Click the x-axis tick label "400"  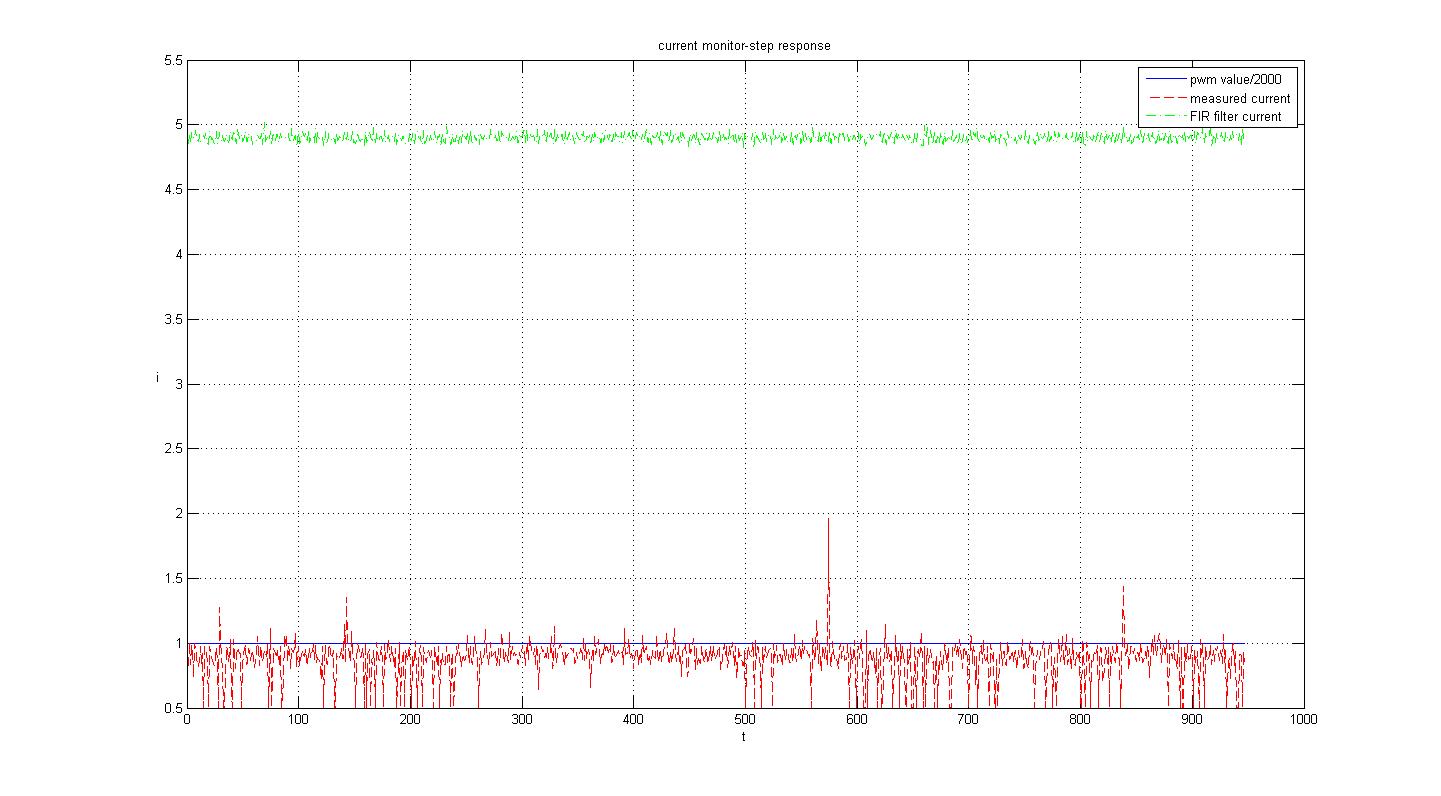click(633, 720)
